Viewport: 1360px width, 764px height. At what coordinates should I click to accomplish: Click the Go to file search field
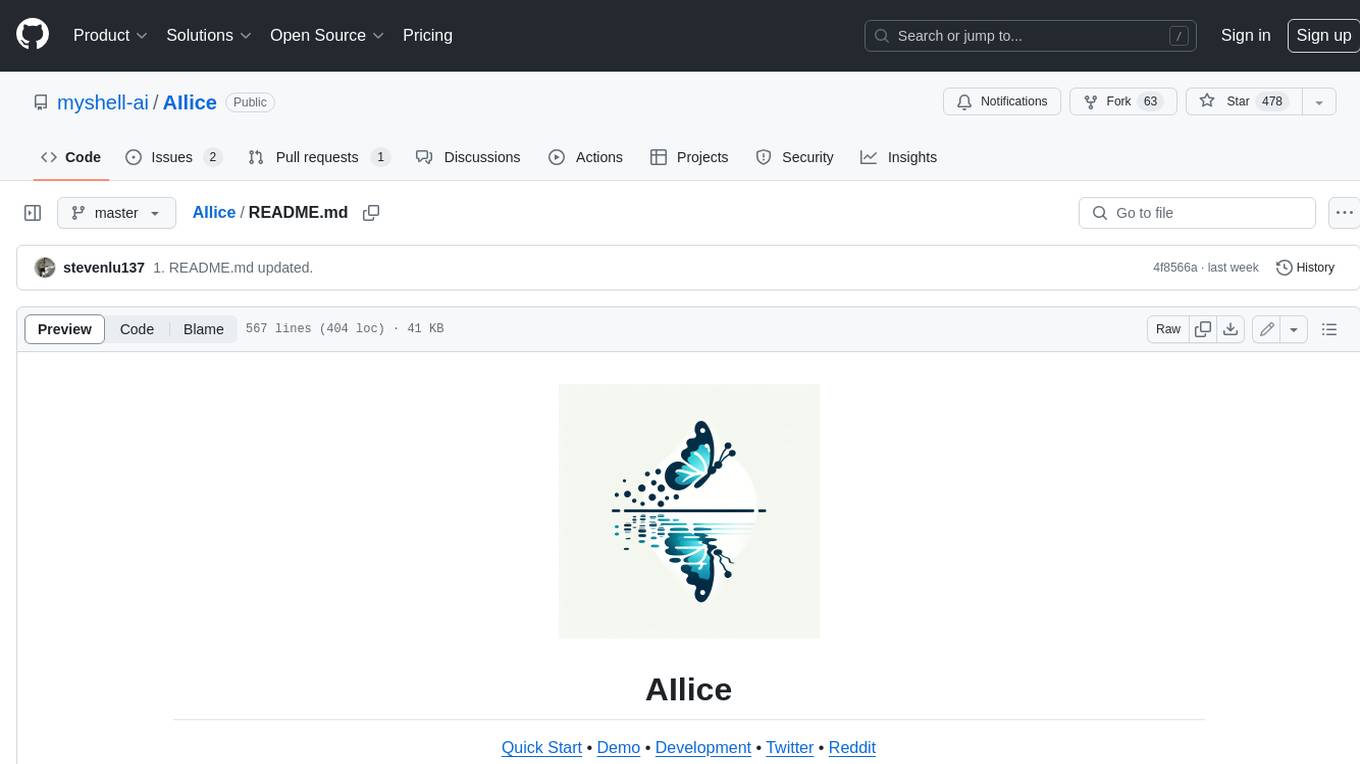pos(1197,213)
